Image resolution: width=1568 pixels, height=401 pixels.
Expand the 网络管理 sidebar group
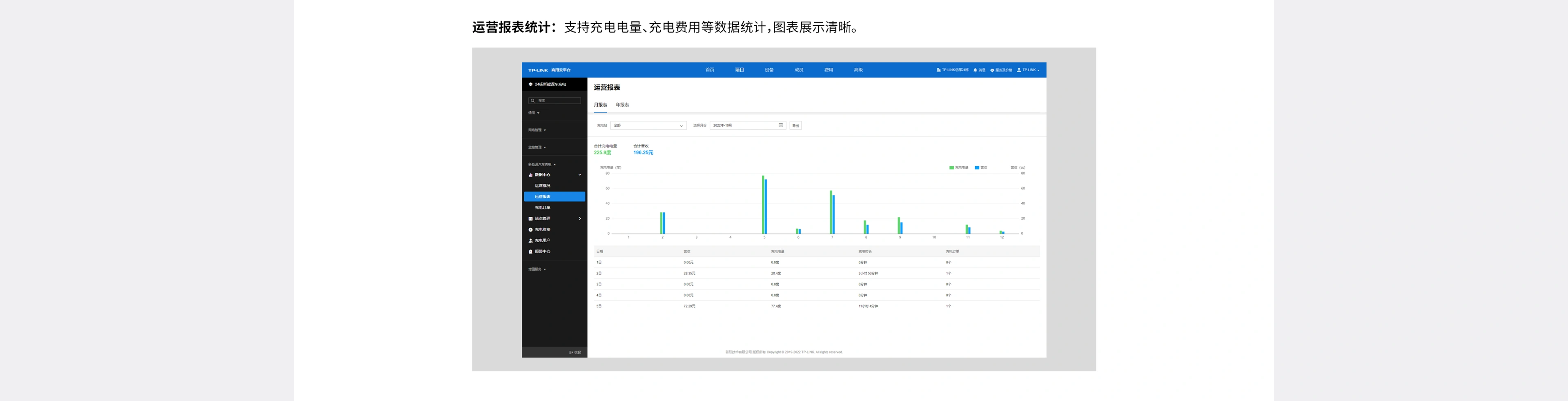click(537, 130)
